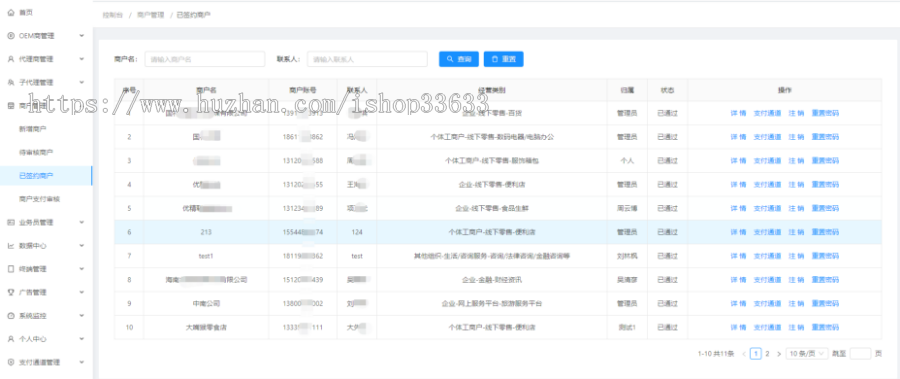The image size is (900, 379).
Task: Click merchant name cell 中南公司
Action: tap(206, 303)
